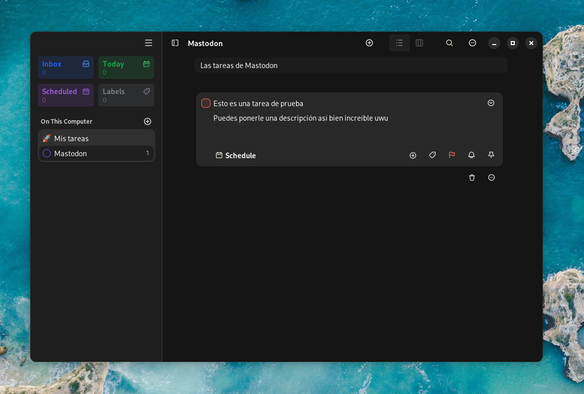Open project options menu in header
Viewport: 584px width, 394px height.
pyautogui.click(x=472, y=43)
